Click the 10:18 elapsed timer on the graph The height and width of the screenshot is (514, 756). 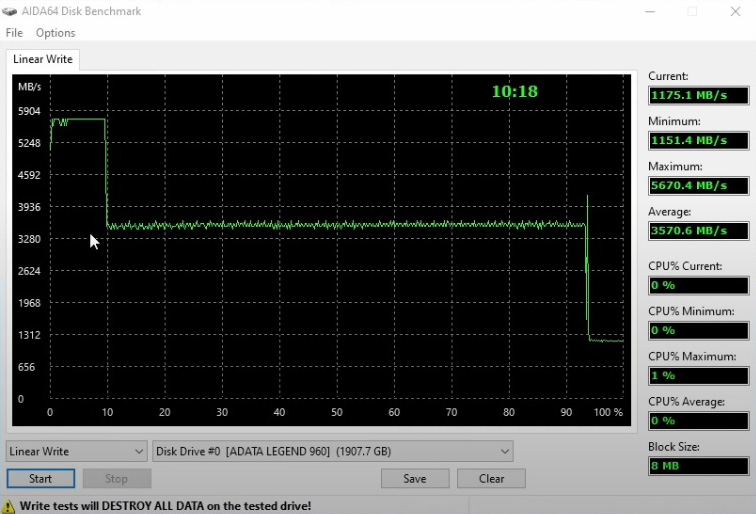(x=514, y=92)
